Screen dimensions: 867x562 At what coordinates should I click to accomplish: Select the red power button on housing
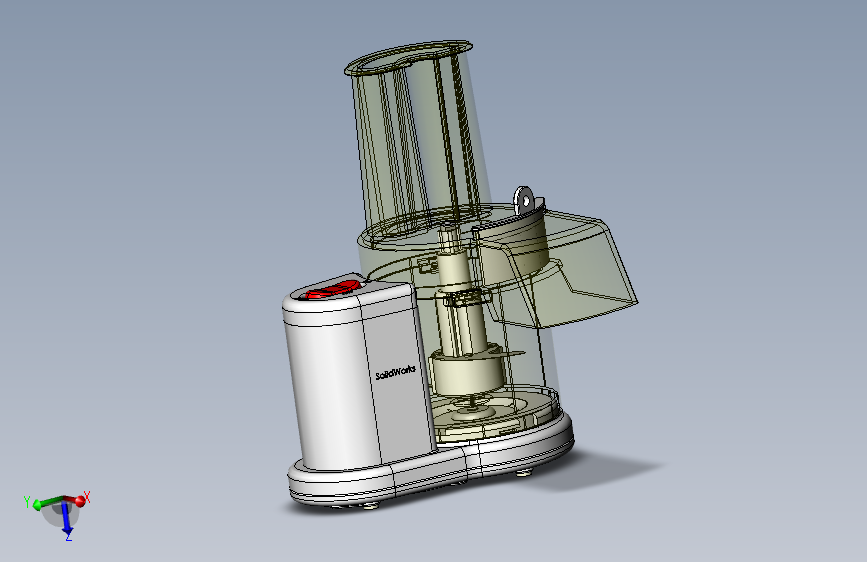click(331, 289)
